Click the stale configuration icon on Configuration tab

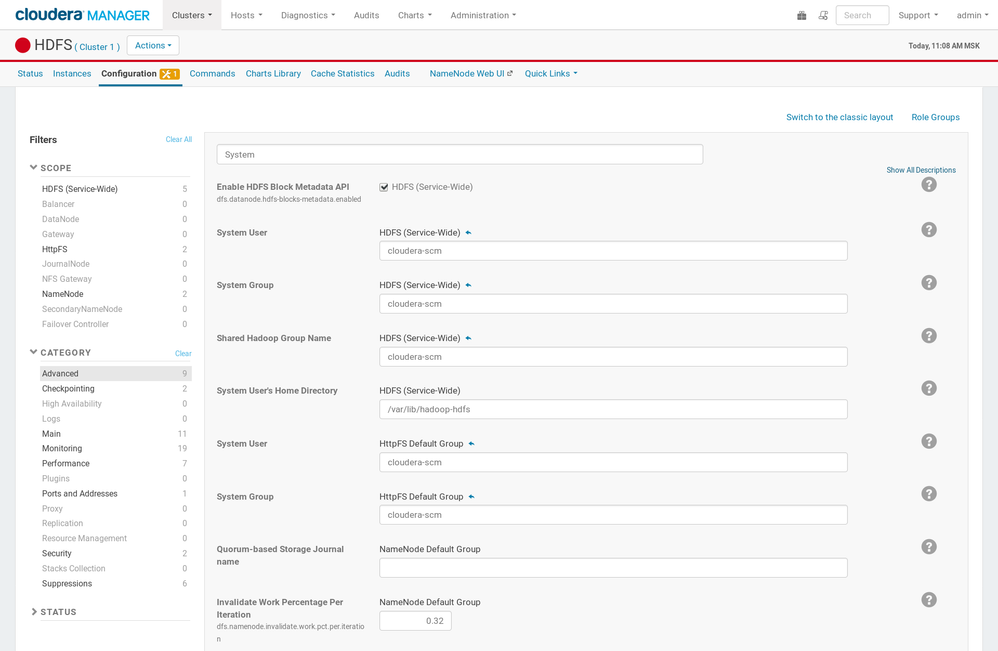169,73
